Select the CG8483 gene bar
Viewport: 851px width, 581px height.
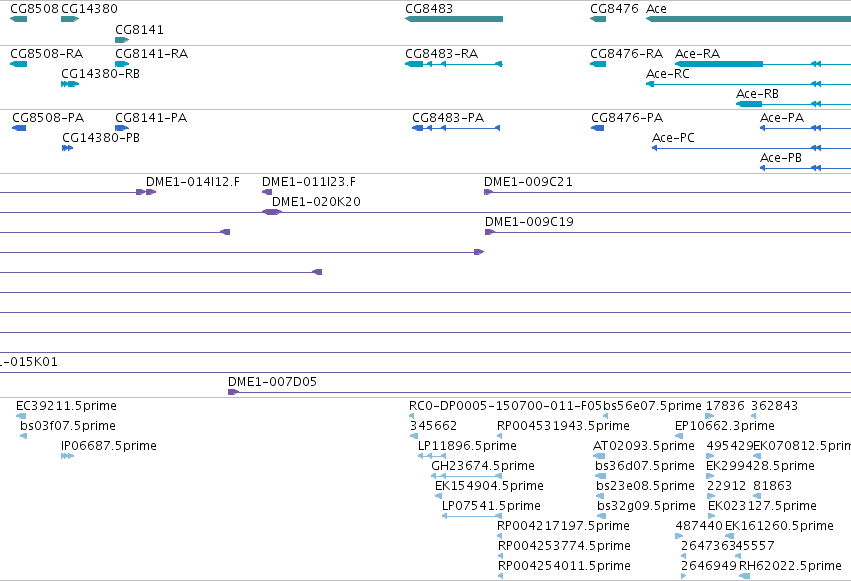(x=454, y=19)
